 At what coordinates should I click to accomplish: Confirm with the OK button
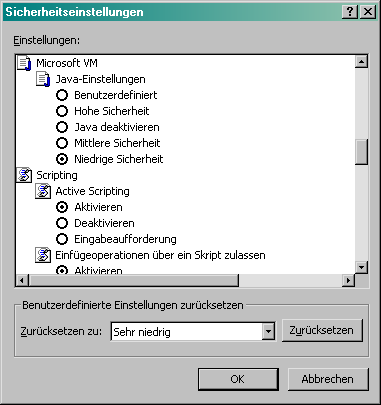pos(238,379)
